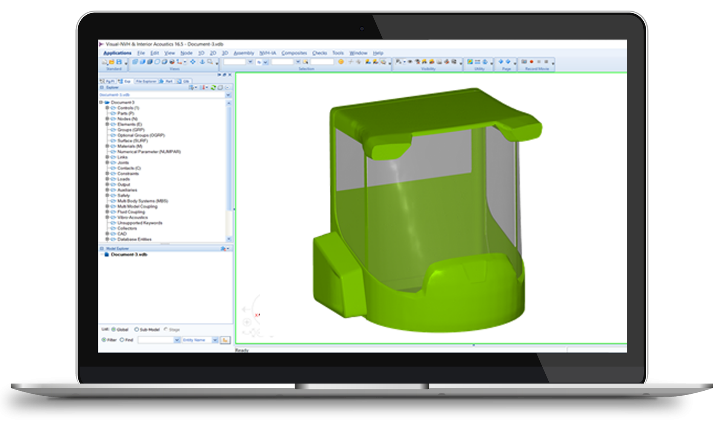Screen dimensions: 713x422
Task: Click the green refresh icon in Explorer header
Action: [213, 87]
